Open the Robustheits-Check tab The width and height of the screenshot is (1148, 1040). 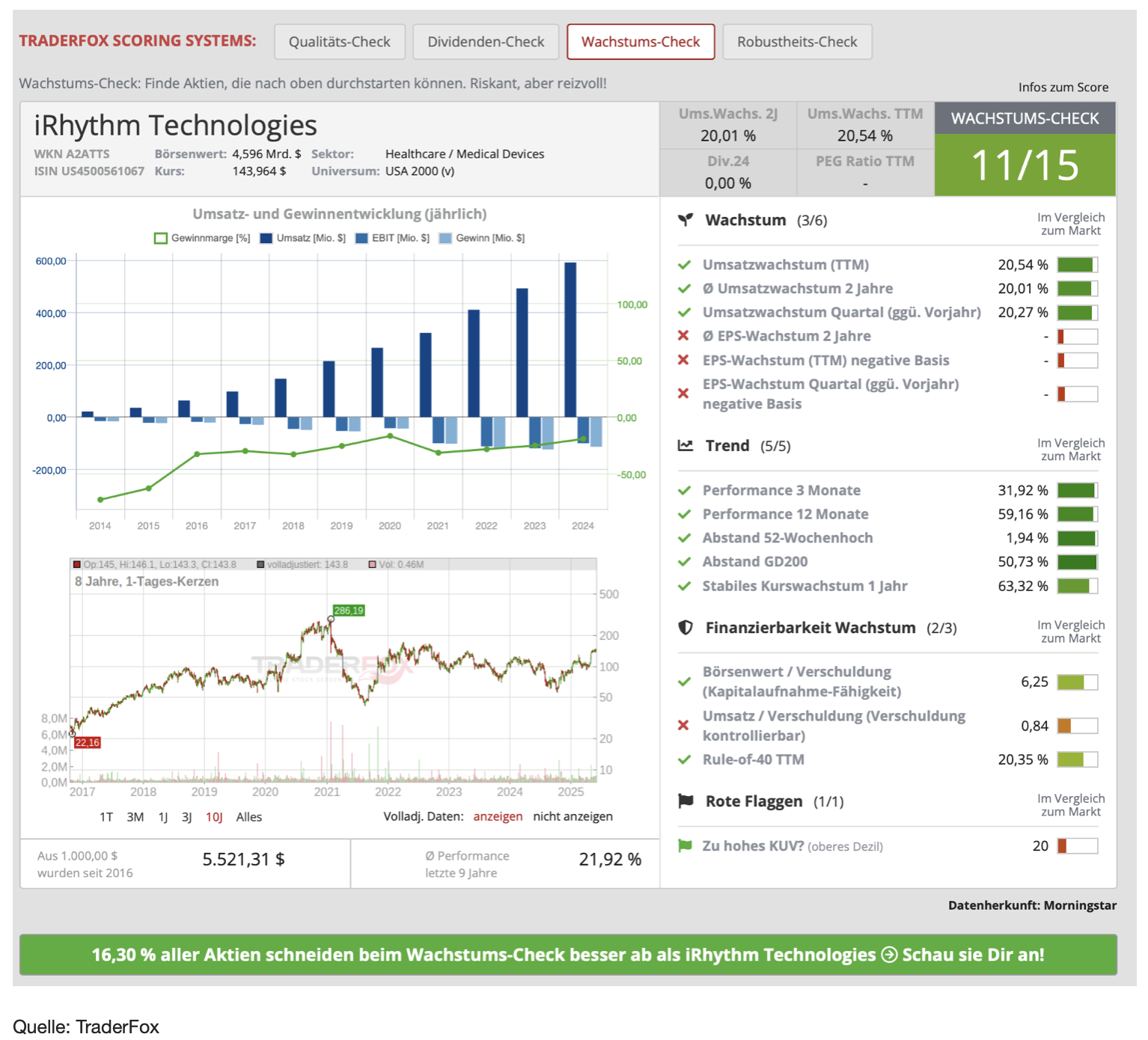[x=797, y=42]
